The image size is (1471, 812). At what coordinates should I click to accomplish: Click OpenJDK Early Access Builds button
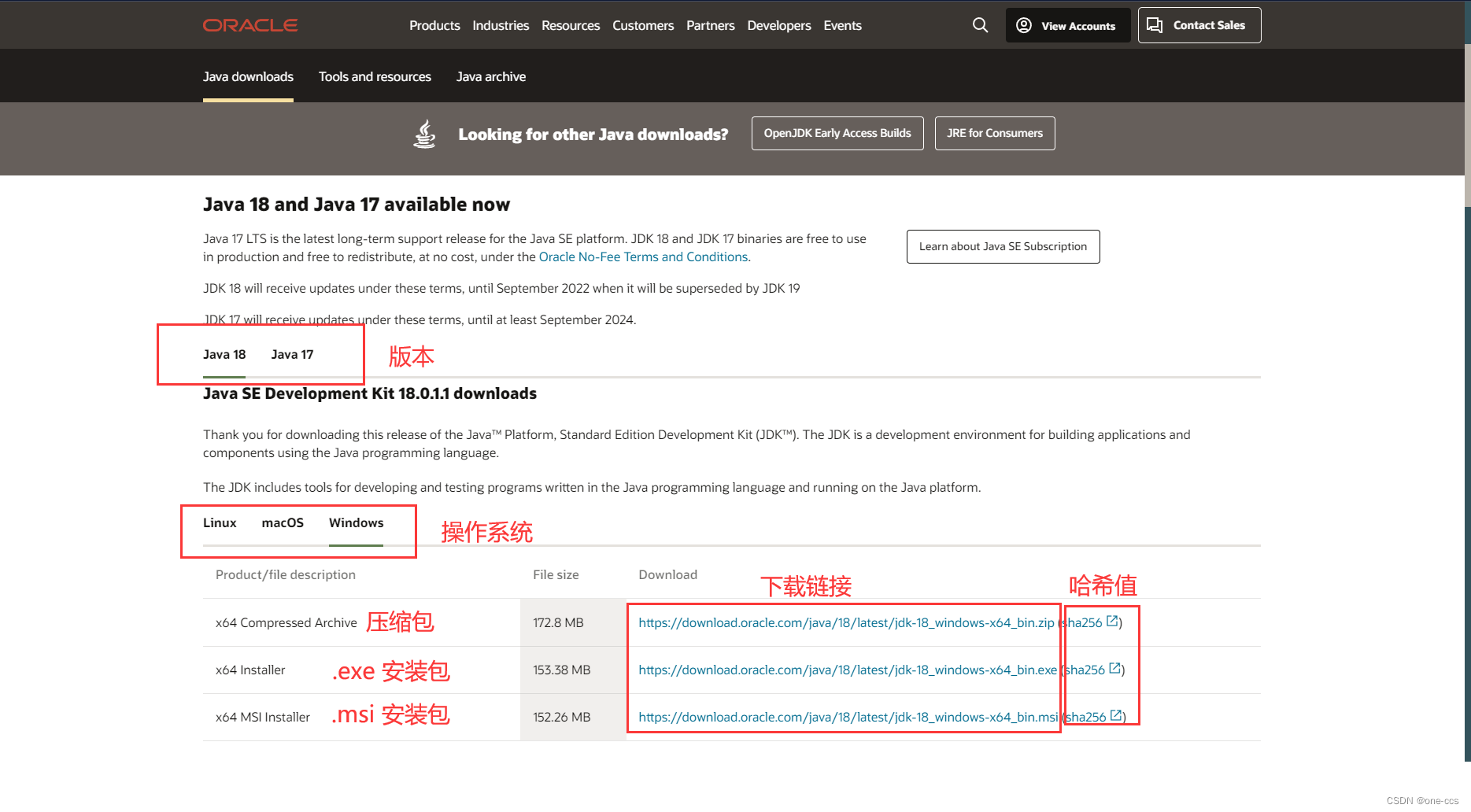click(x=837, y=133)
